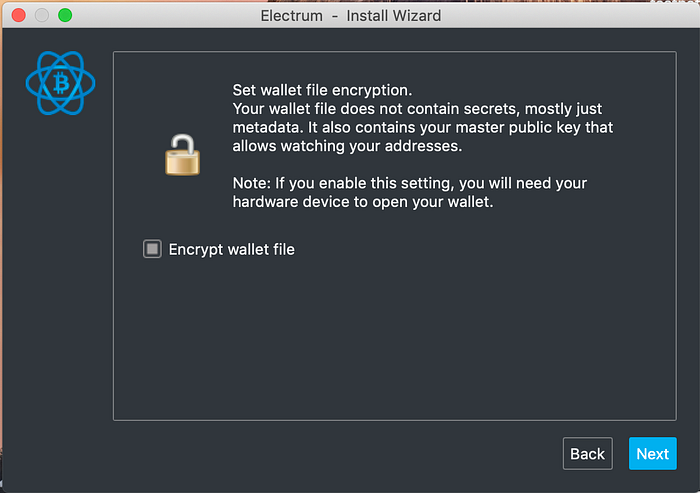Click the Bitcoin symbol inside the logo
The height and width of the screenshot is (493, 700).
click(x=61, y=84)
